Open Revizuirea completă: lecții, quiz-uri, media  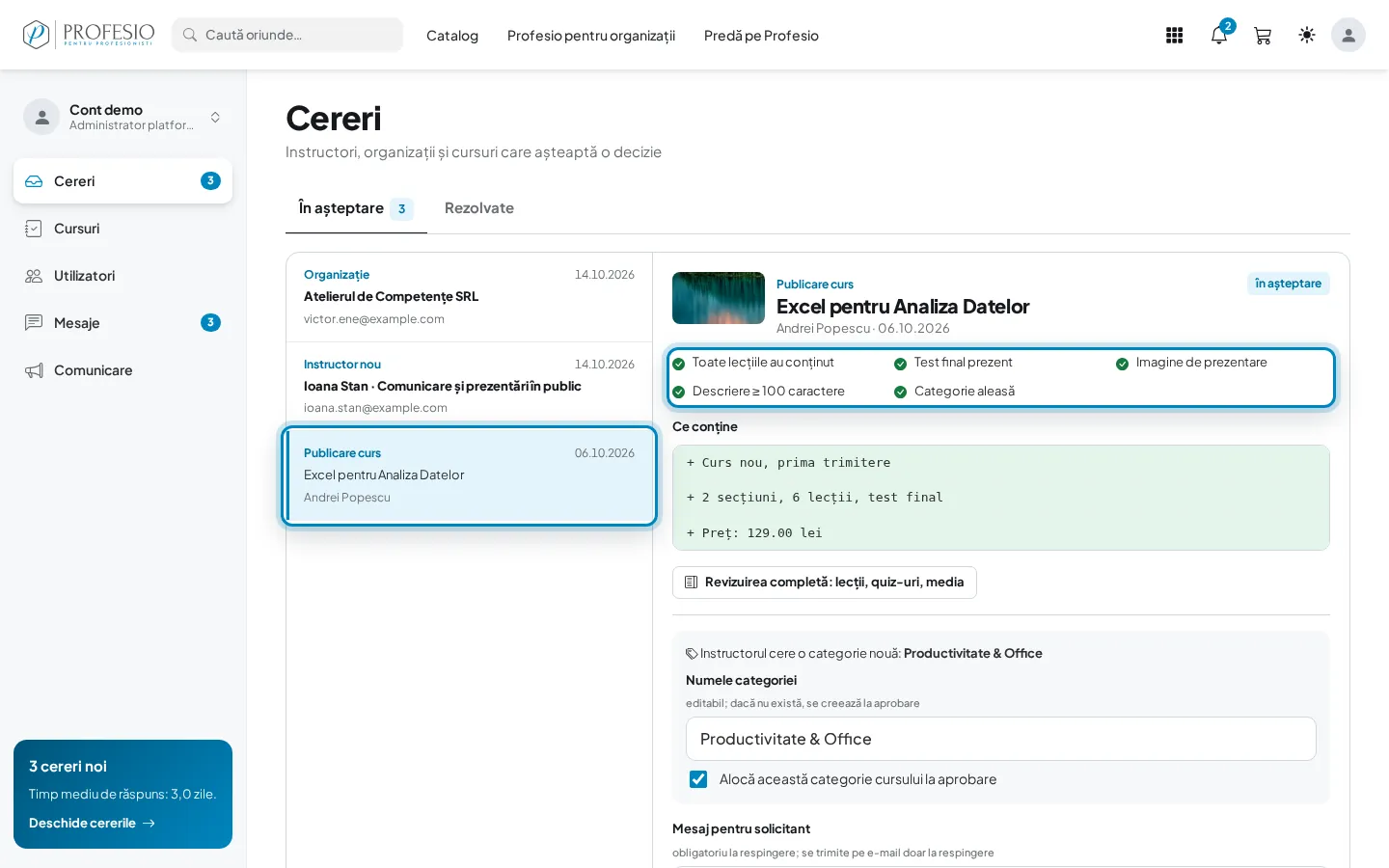pos(825,583)
